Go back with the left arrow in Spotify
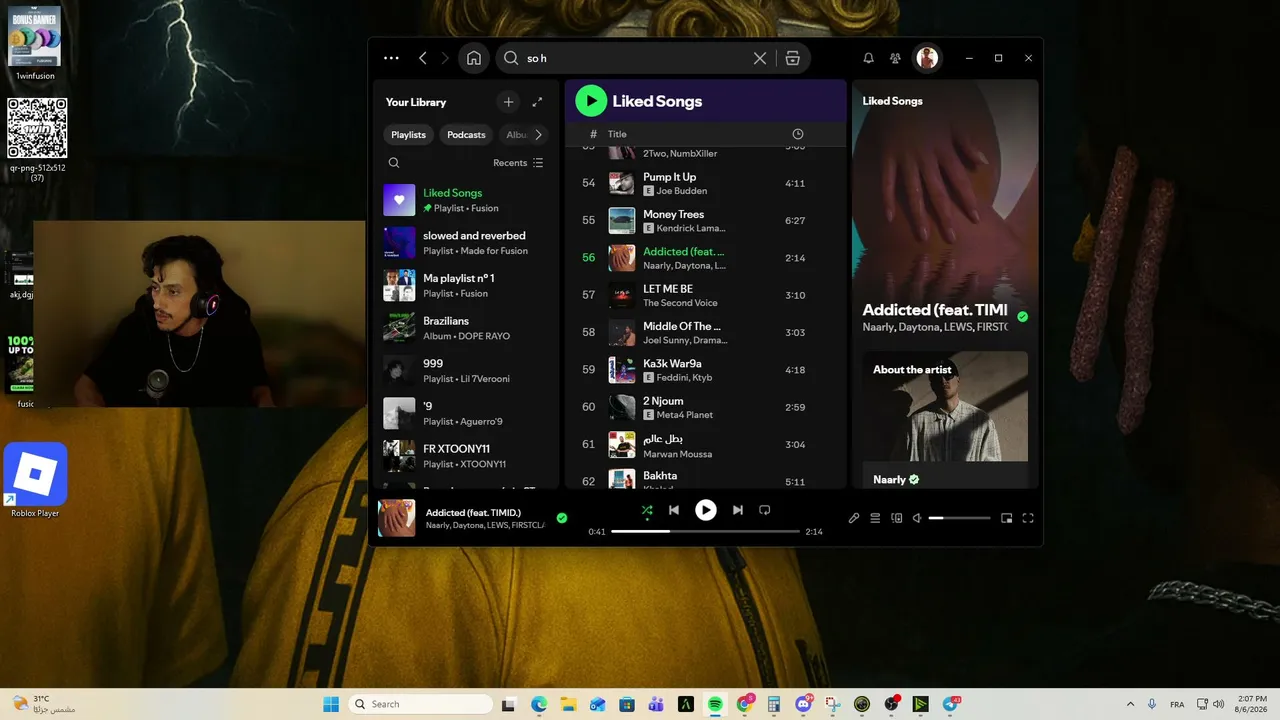The image size is (1280, 720). coord(423,58)
